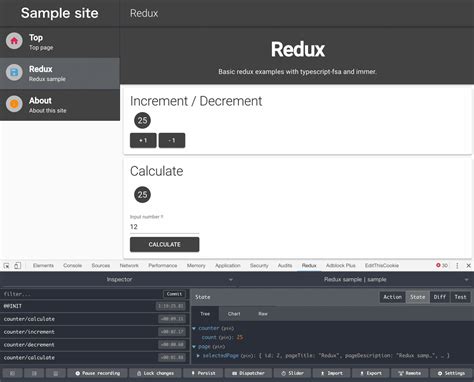Select the Raw sub-tab
Viewport: 474px width, 382px height.
[x=263, y=314]
